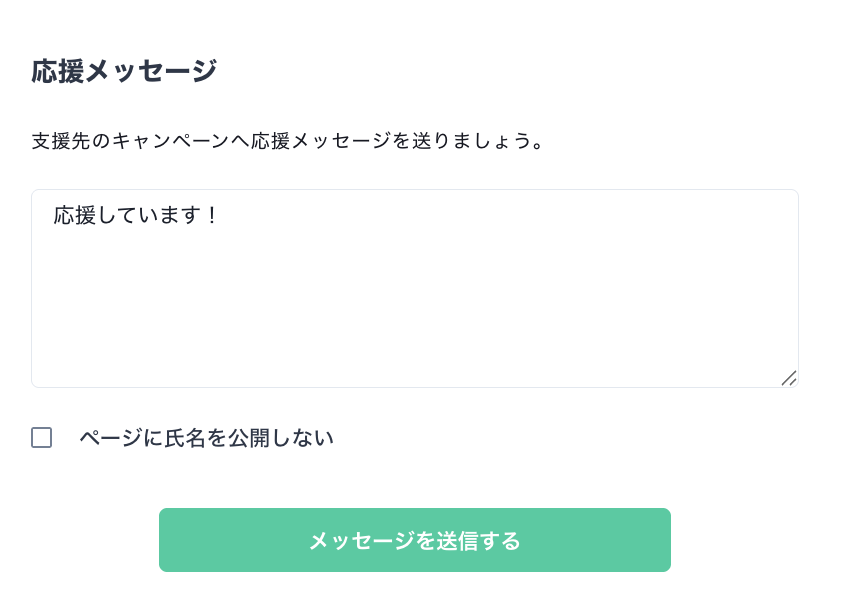Focus the support message textarea
This screenshot has width=854, height=602.
pos(415,290)
